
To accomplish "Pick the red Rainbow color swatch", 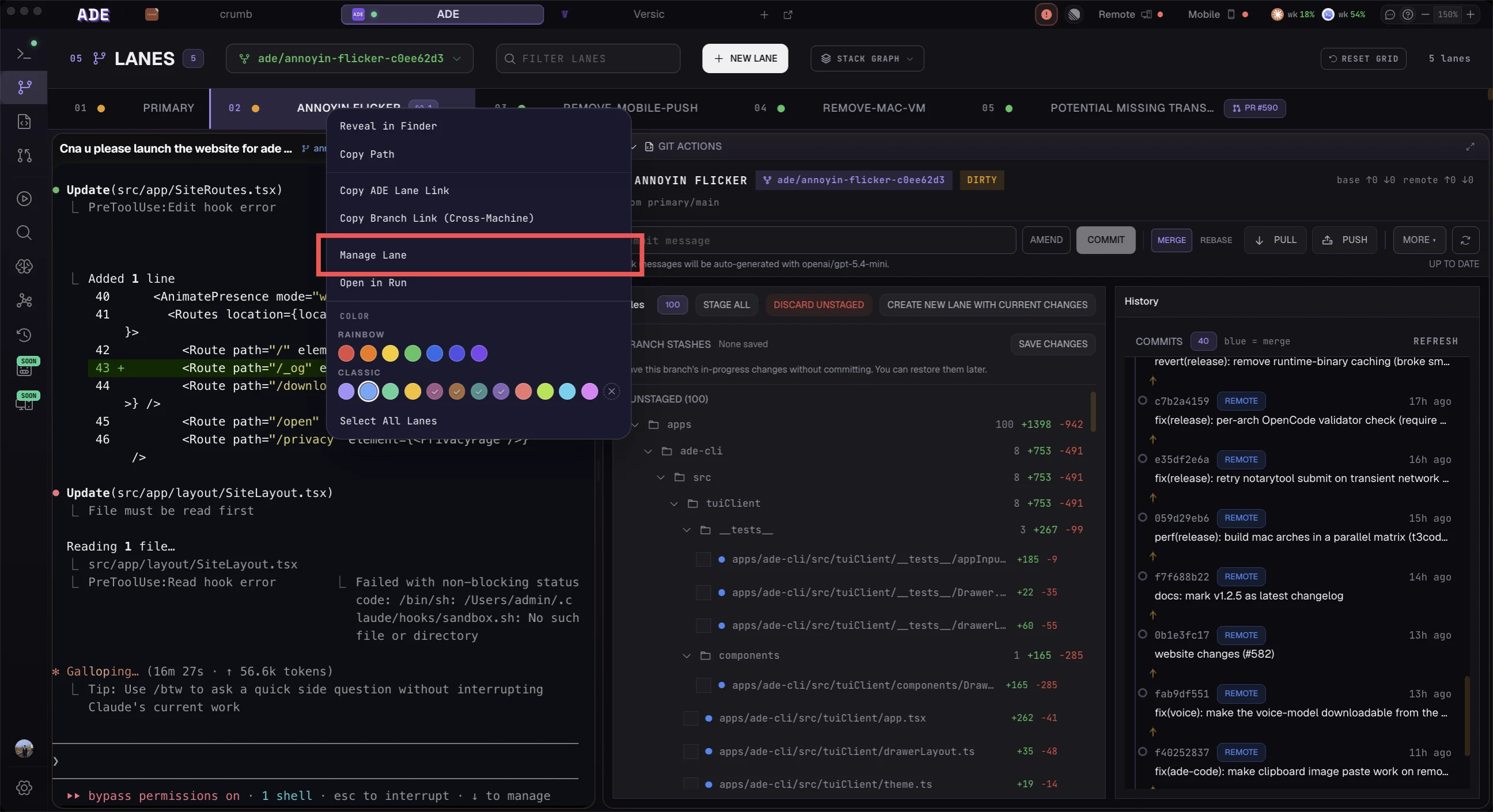I will [346, 353].
